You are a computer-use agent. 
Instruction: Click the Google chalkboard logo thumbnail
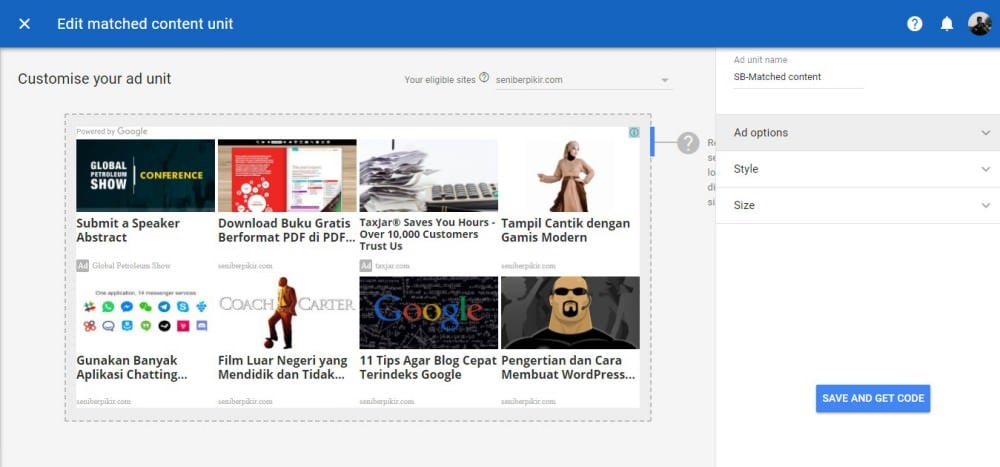click(x=429, y=313)
